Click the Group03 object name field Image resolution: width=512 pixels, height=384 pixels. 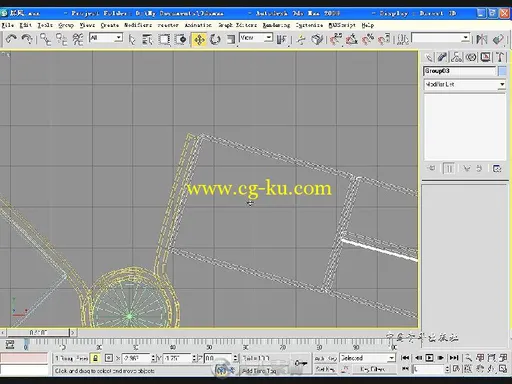click(460, 71)
